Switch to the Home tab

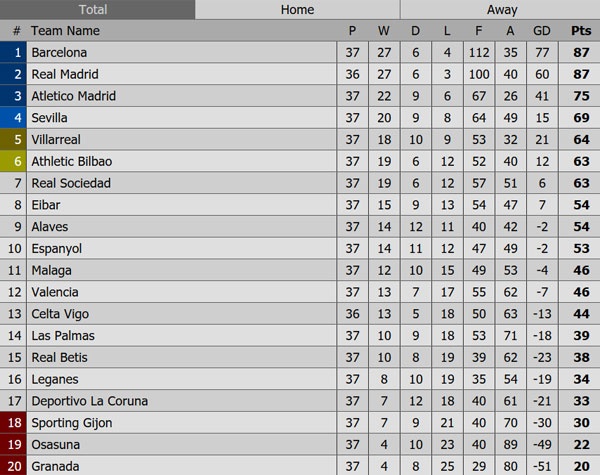pos(297,10)
